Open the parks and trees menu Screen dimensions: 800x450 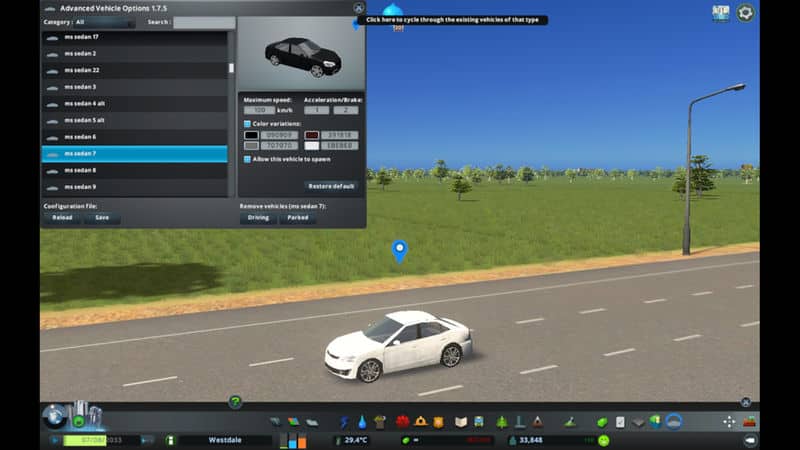pos(499,422)
